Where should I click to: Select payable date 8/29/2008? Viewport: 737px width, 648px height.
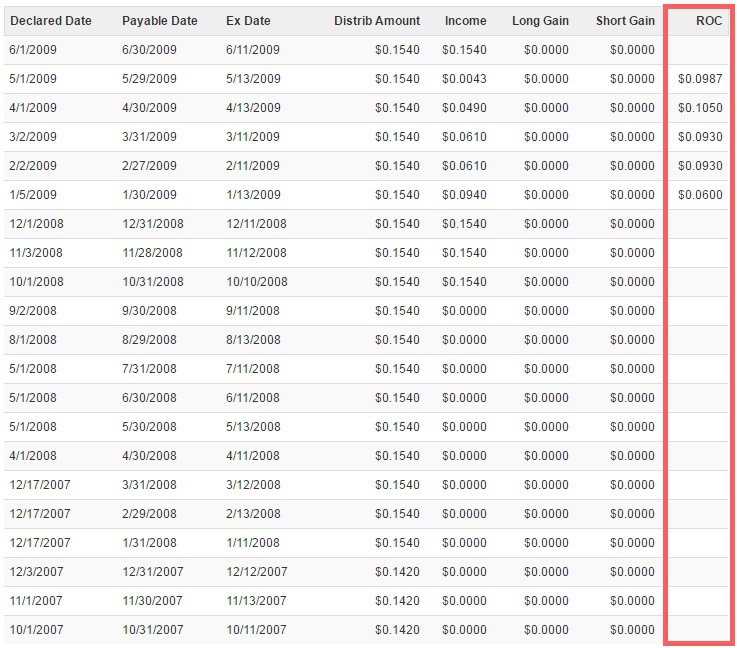pyautogui.click(x=149, y=340)
